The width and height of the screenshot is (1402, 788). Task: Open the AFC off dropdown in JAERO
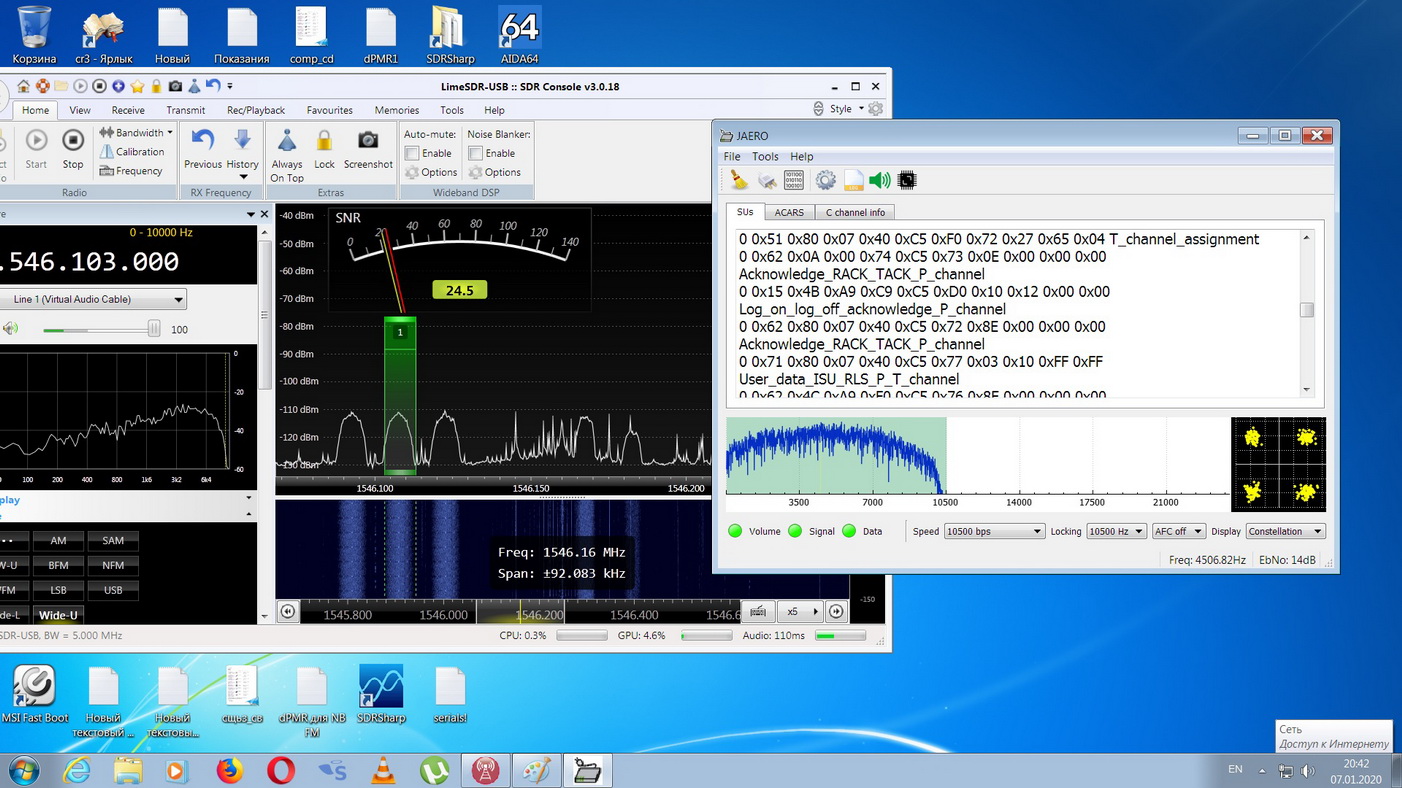(1178, 531)
